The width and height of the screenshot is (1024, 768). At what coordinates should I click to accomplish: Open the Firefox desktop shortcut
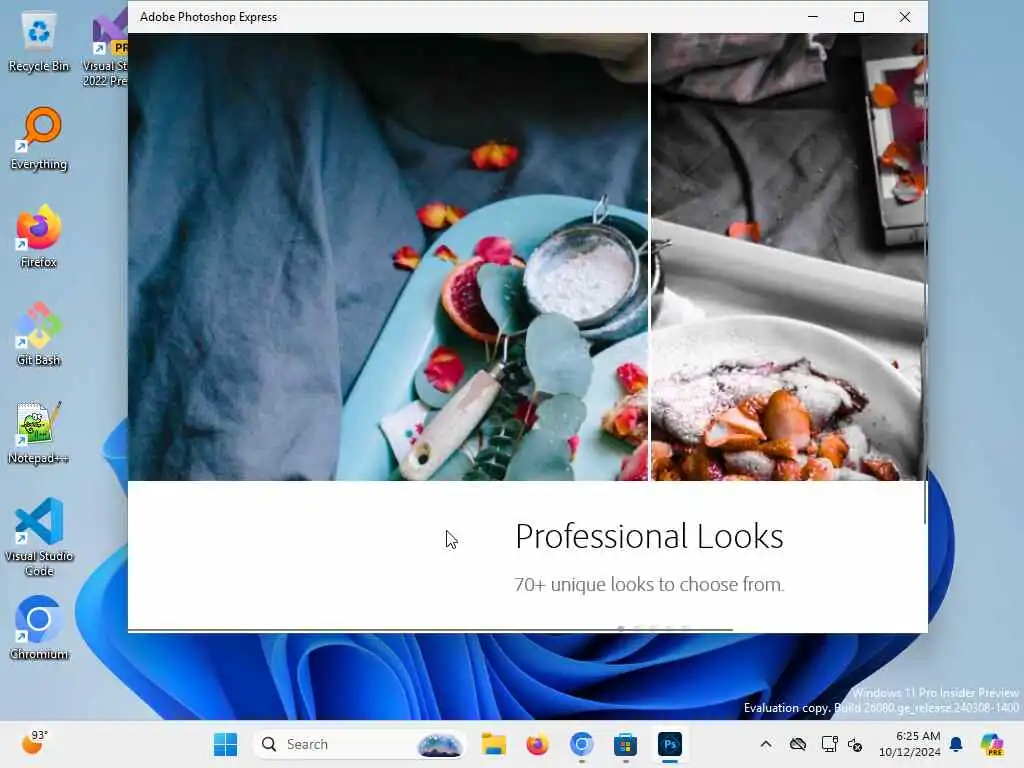pos(39,236)
